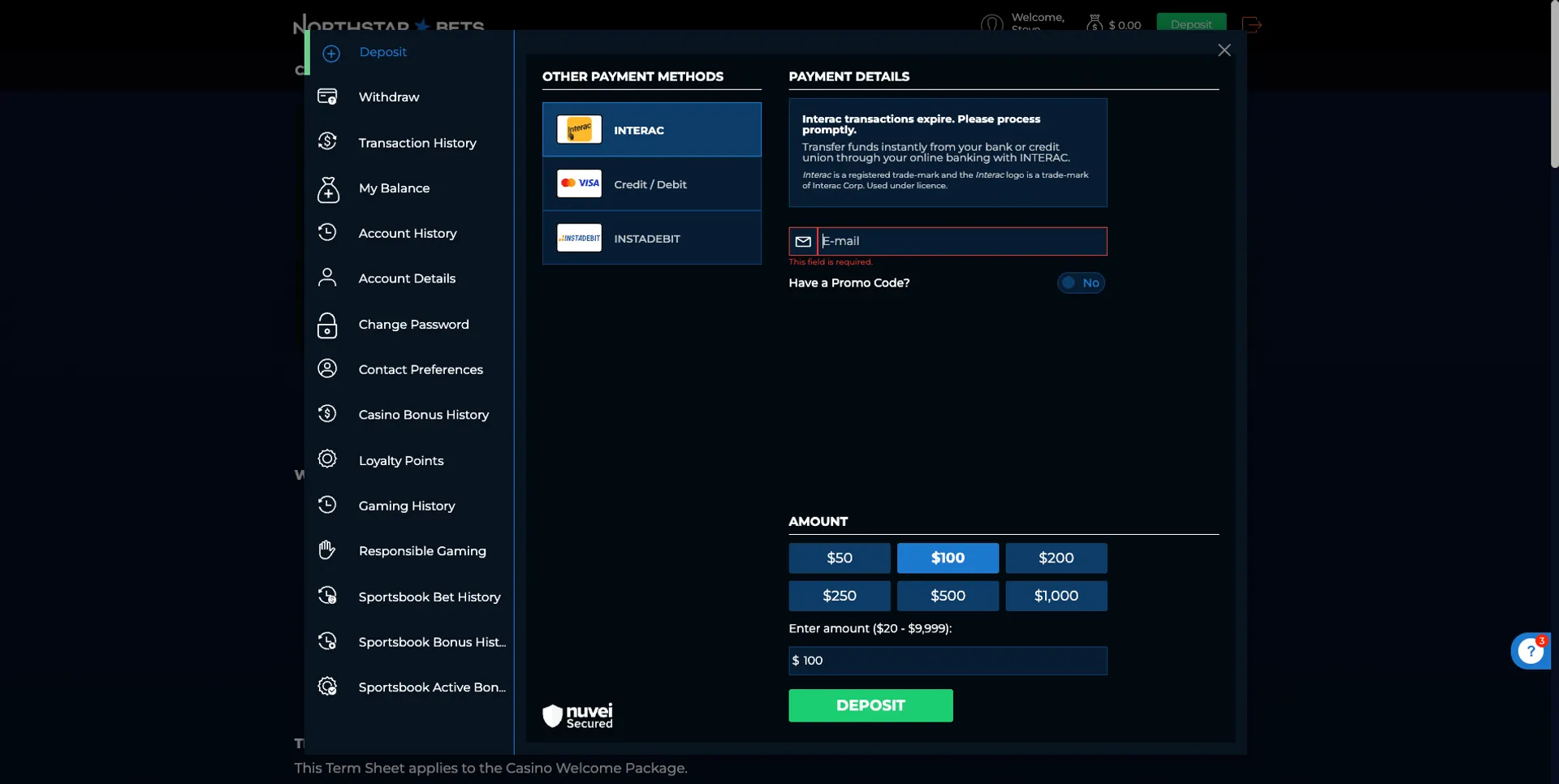Select the $50 amount option

pos(839,558)
